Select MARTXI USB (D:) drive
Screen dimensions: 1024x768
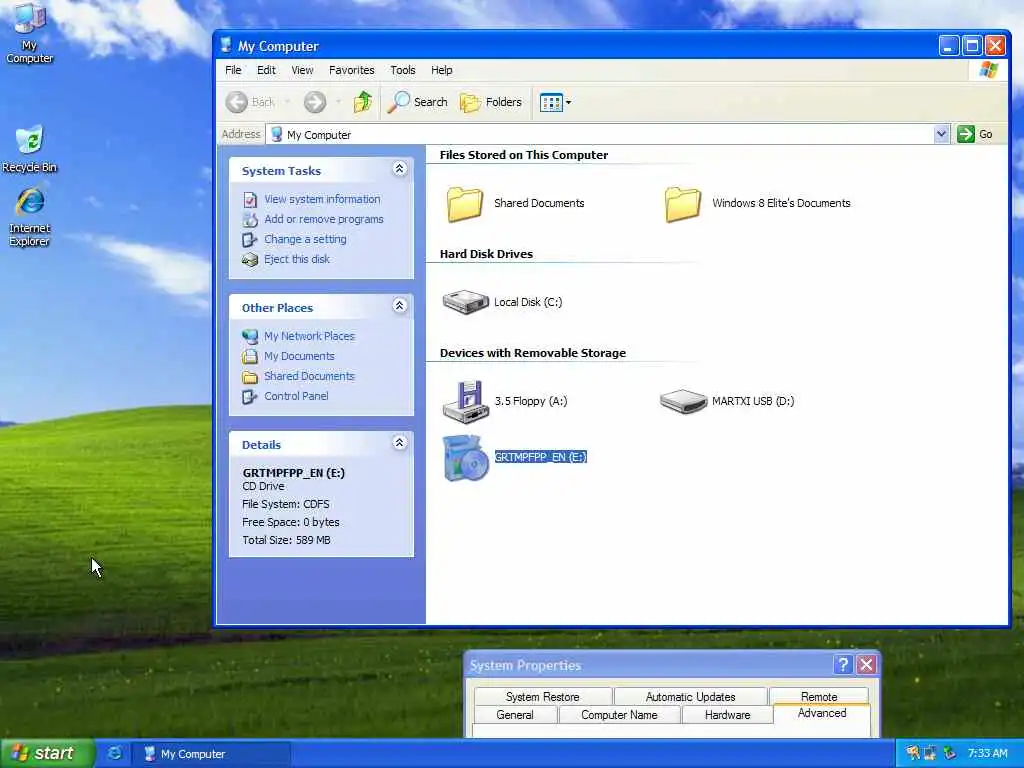[727, 401]
